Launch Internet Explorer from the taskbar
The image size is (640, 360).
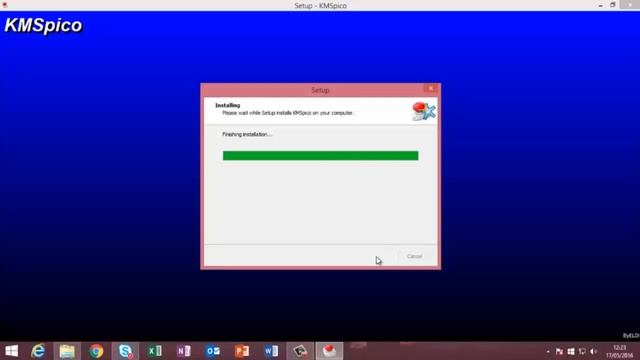pyautogui.click(x=38, y=351)
